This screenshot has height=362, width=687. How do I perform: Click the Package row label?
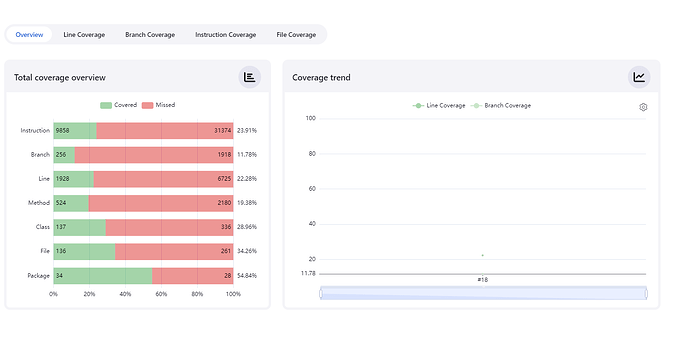pyautogui.click(x=38, y=276)
